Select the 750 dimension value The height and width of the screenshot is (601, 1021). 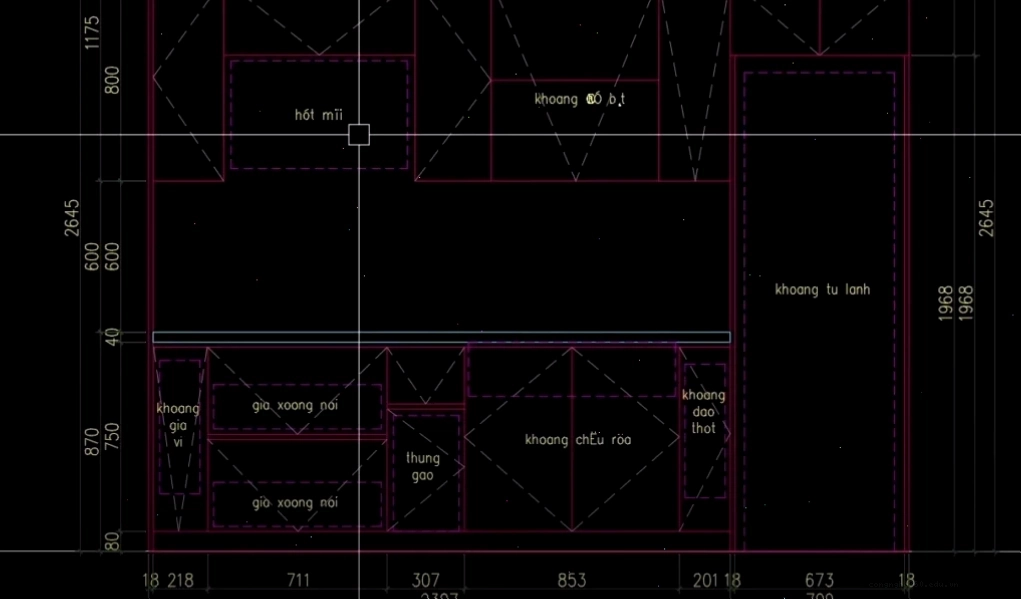click(113, 436)
